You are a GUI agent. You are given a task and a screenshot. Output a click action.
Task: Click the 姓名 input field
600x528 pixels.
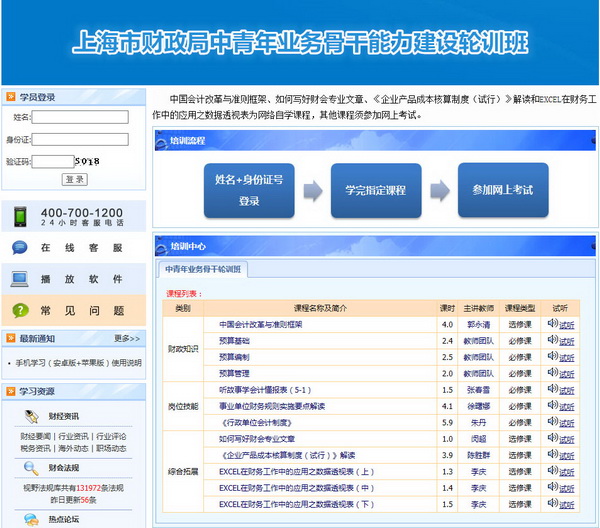(80, 116)
